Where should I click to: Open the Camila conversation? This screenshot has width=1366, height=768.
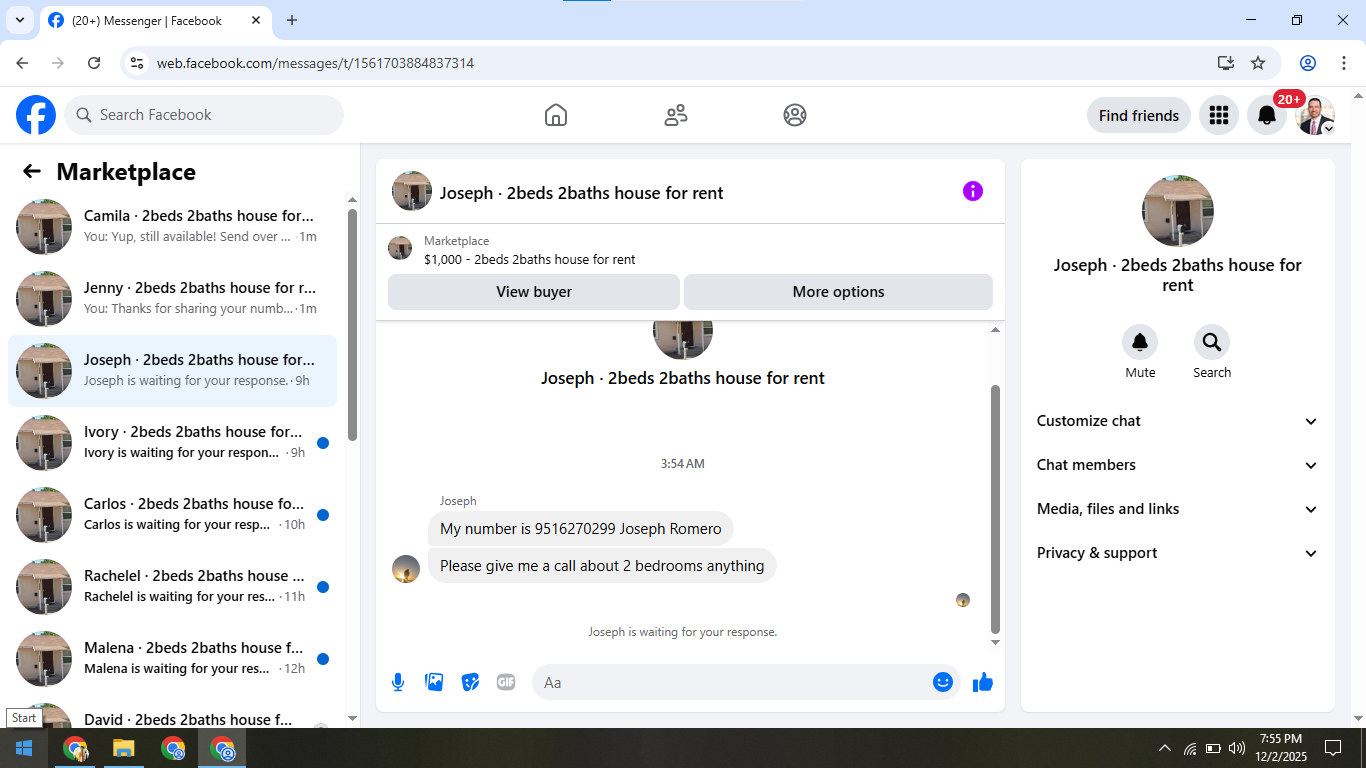pos(172,227)
